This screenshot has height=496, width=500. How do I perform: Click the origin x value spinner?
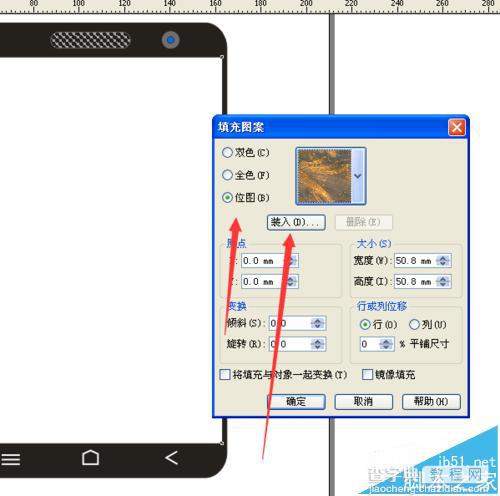pyautogui.click(x=292, y=261)
